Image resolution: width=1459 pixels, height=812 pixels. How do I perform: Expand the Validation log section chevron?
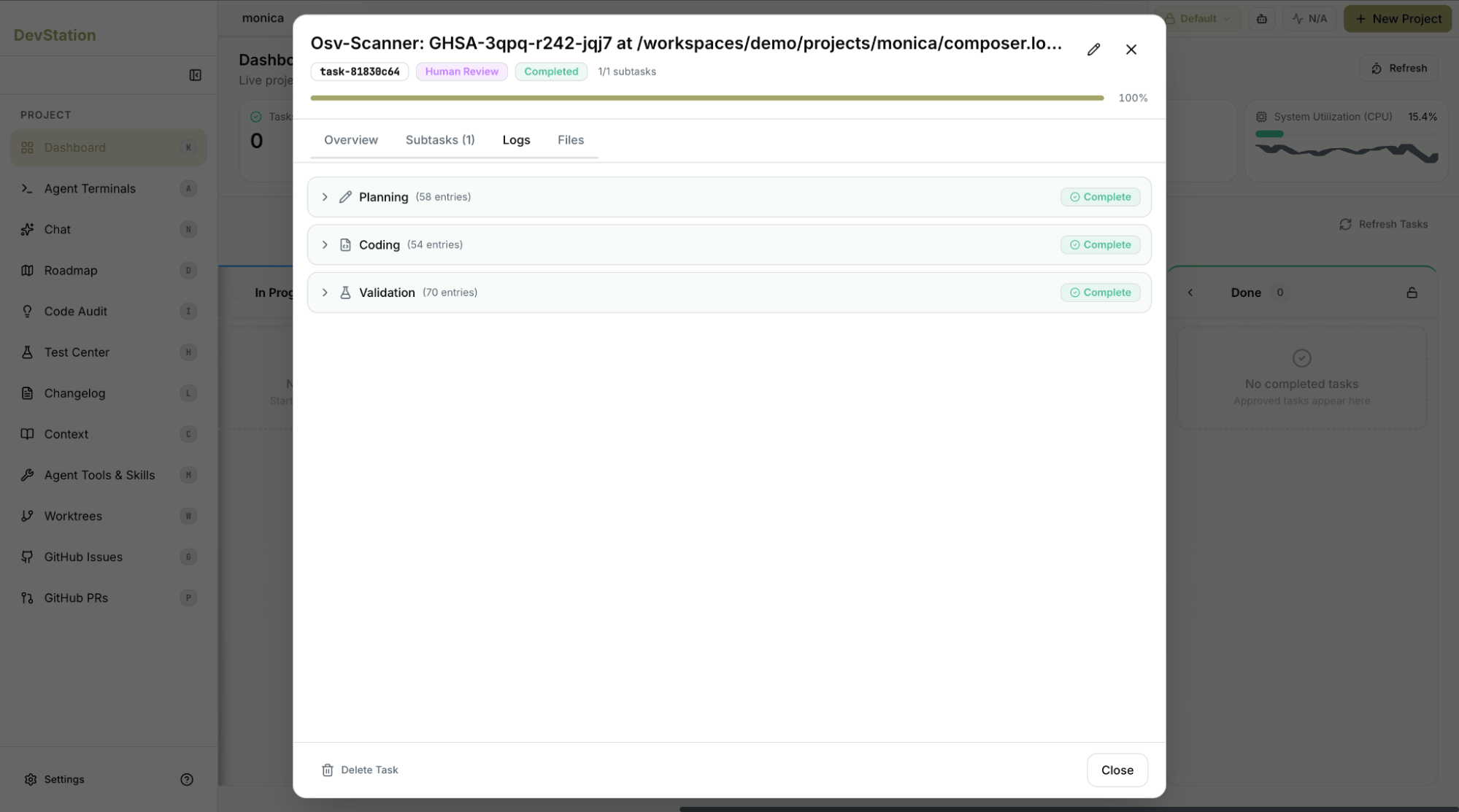(x=325, y=293)
